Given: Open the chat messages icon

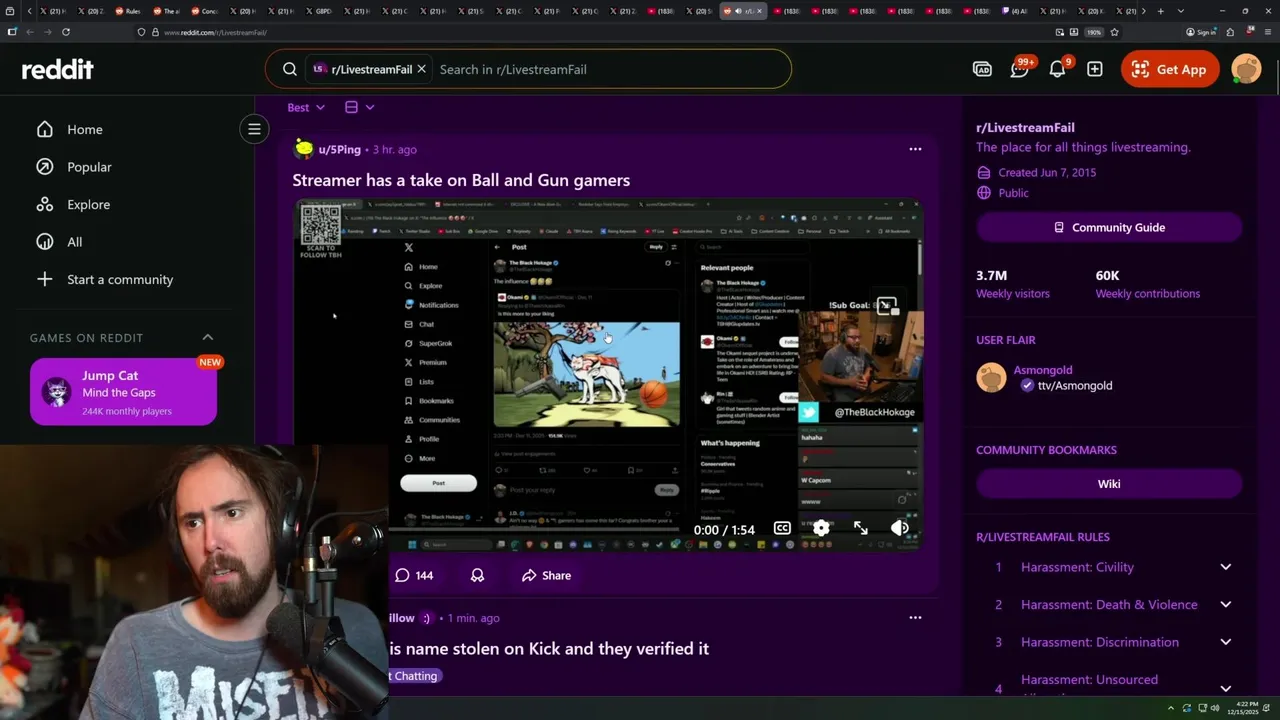Looking at the screenshot, I should (x=1020, y=69).
